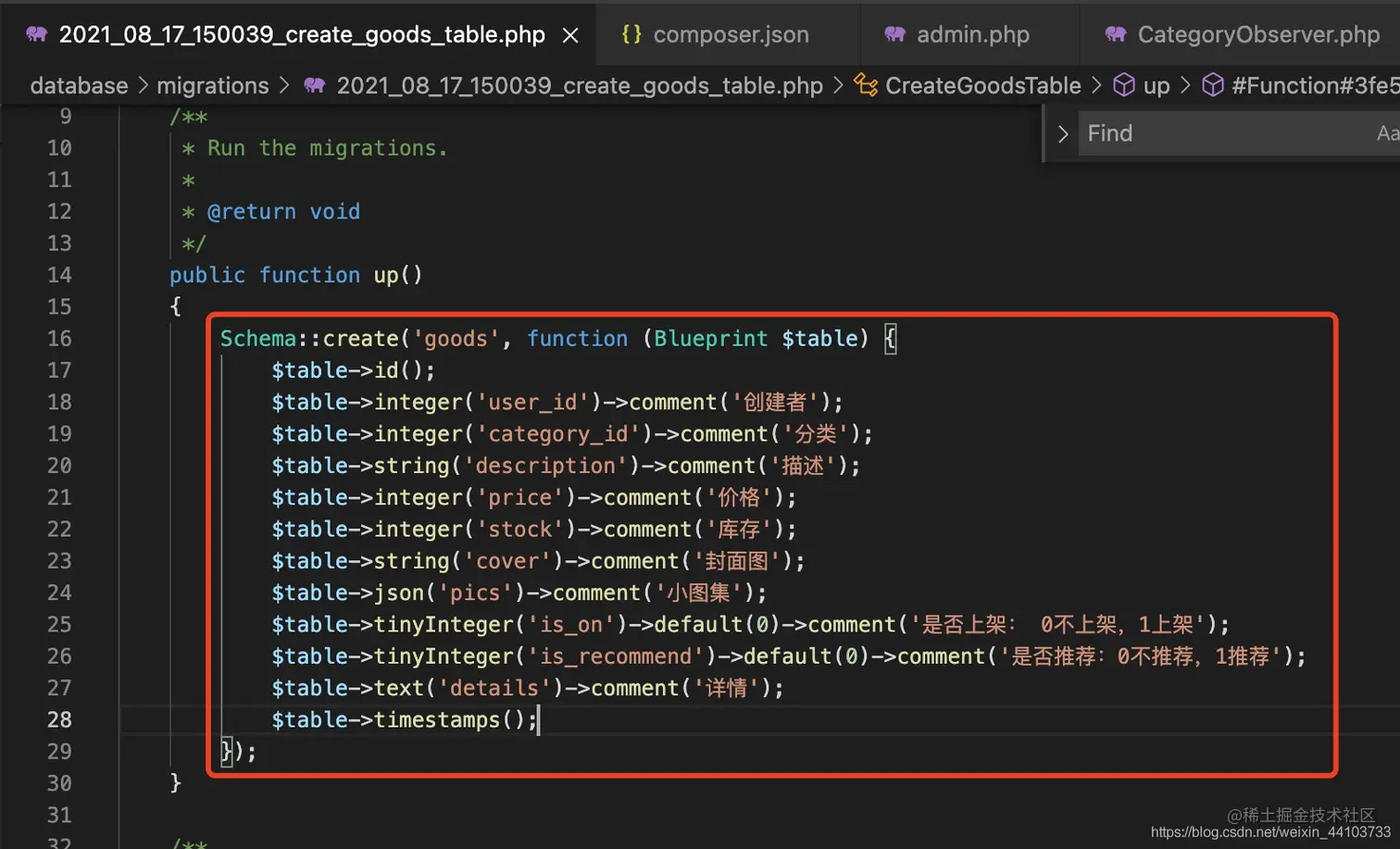The width and height of the screenshot is (1400, 849).
Task: Click 'details' string on line 27
Action: [x=494, y=688]
